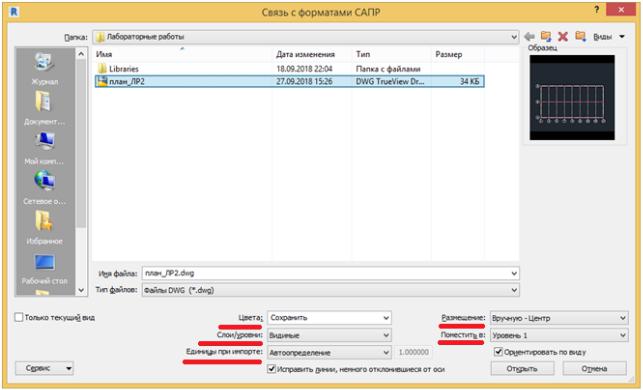
Task: Click the red X delete icon
Action: click(x=563, y=37)
